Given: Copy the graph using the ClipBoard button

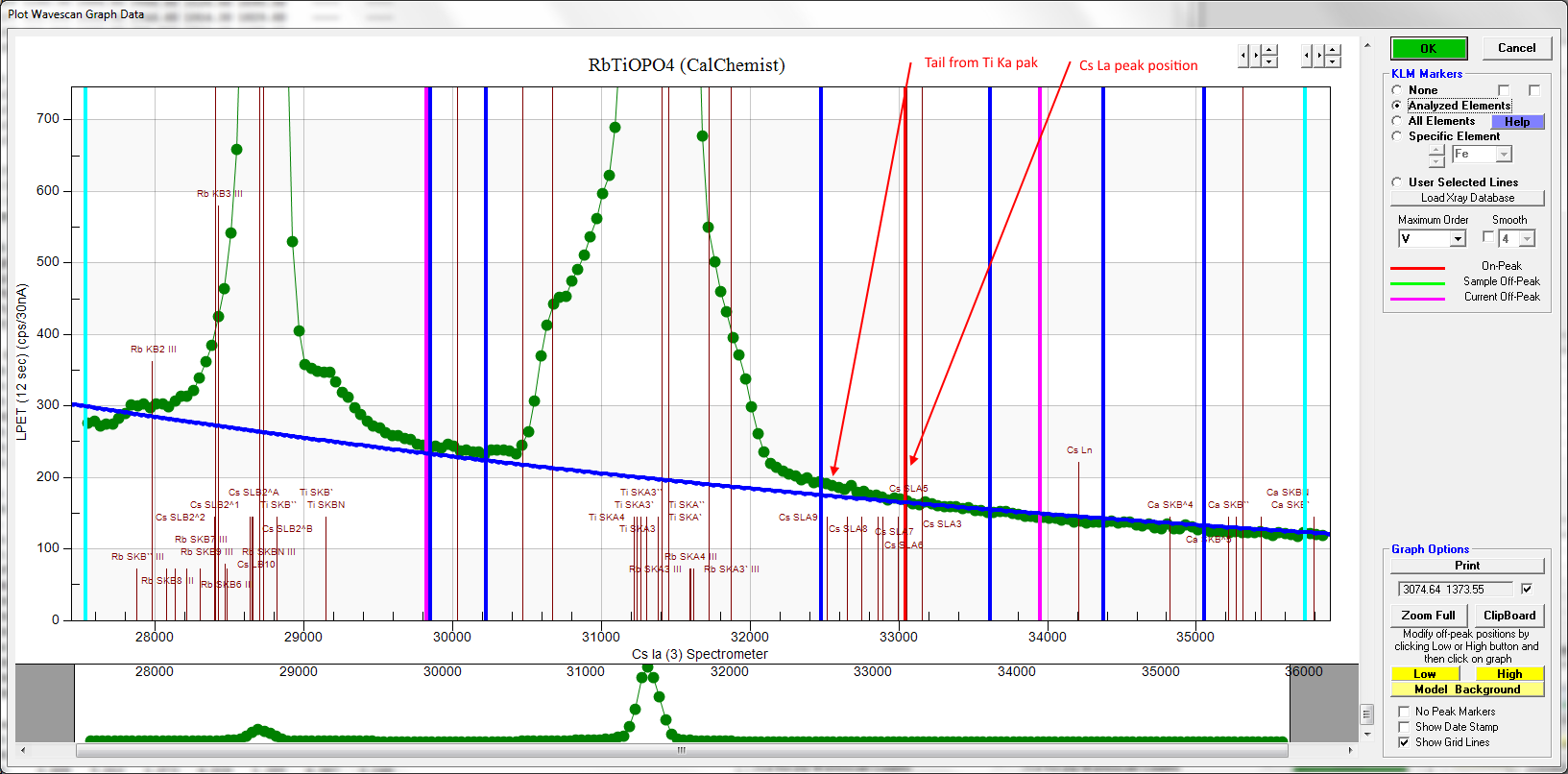Looking at the screenshot, I should (x=1508, y=616).
